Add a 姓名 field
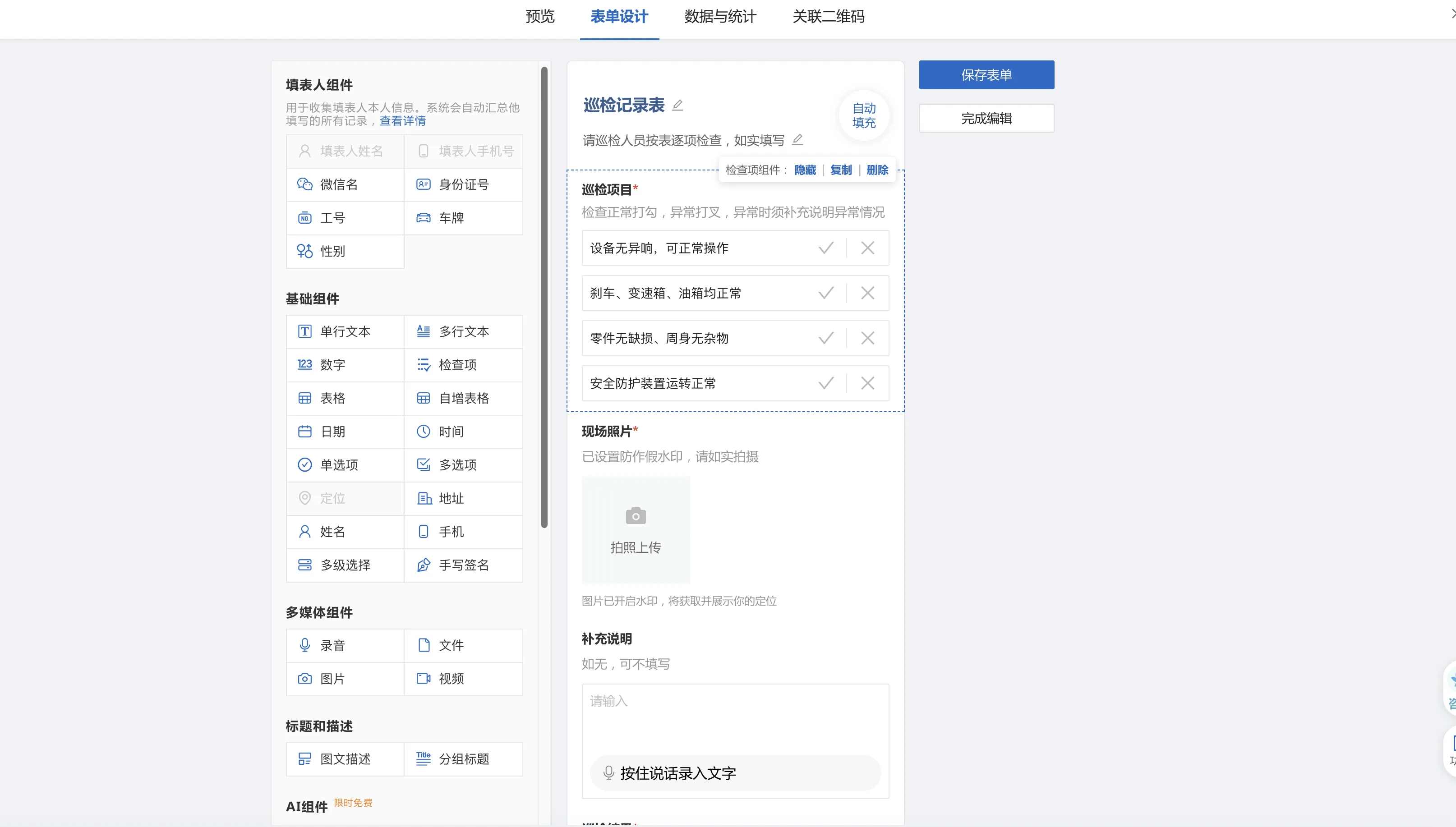This screenshot has height=827, width=1456. [345, 532]
